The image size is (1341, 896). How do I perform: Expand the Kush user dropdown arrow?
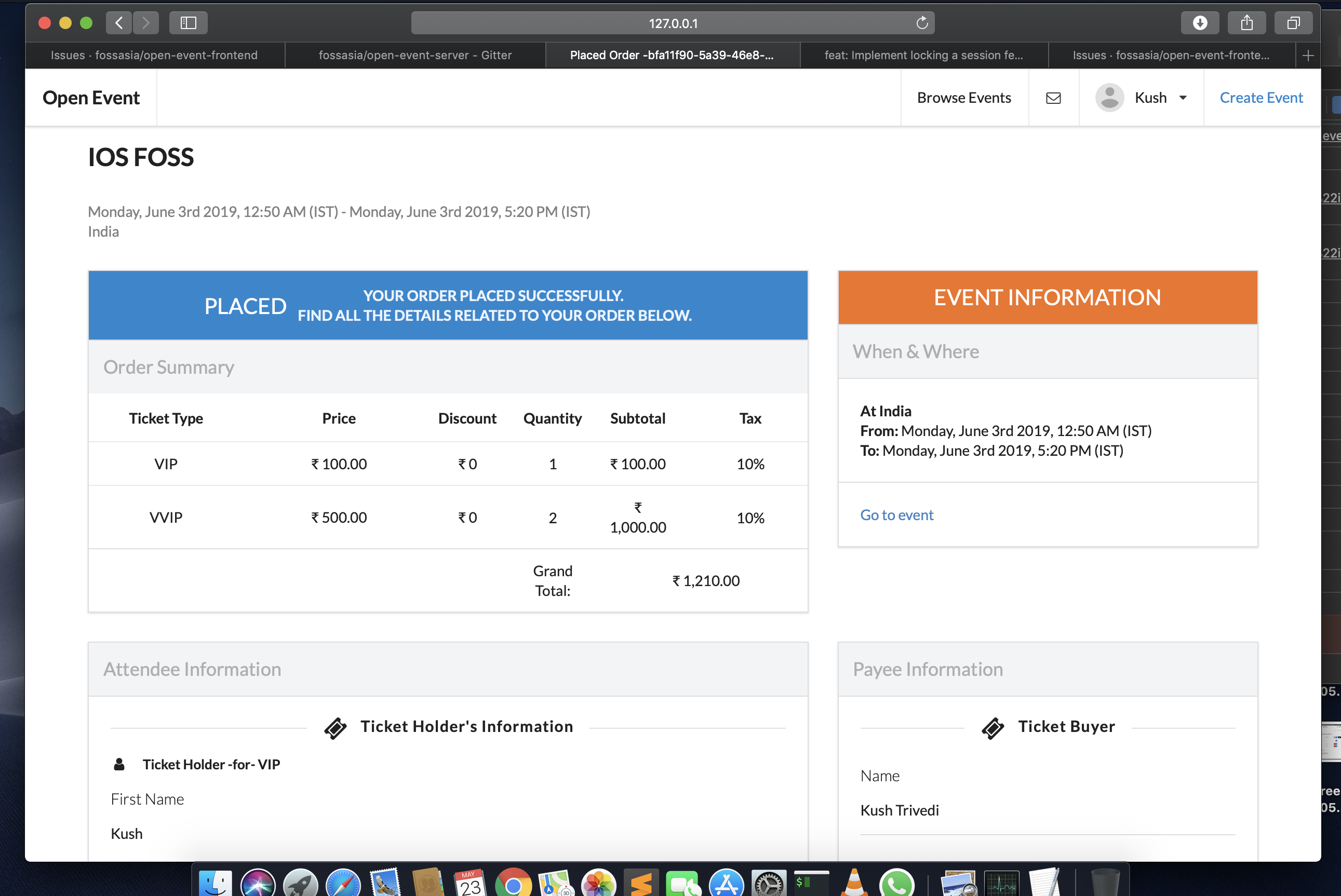[x=1183, y=98]
